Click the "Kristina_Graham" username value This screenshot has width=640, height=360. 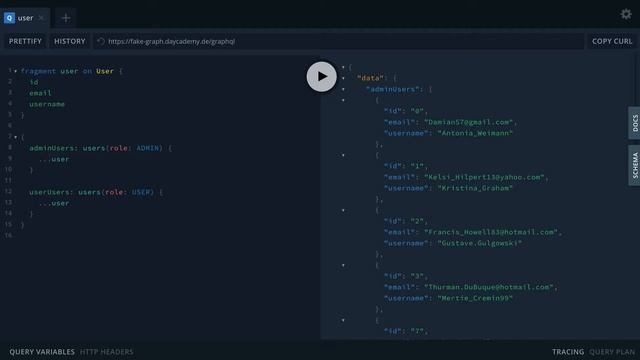pyautogui.click(x=475, y=188)
